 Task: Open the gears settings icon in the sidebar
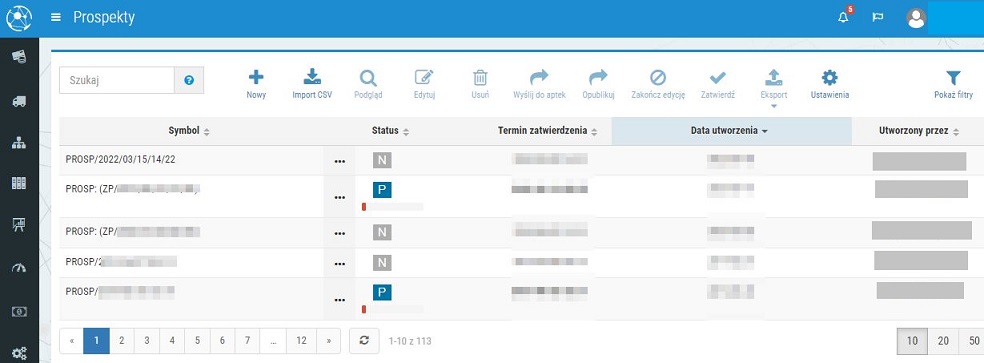(19, 354)
